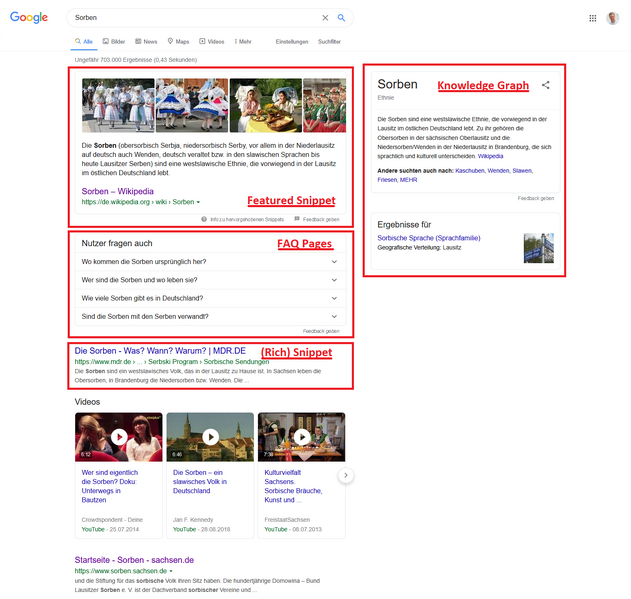Viewport: 631px width, 599px height.
Task: Play the video 'Wer sind eigentlich die Sorben'
Action: tap(119, 437)
